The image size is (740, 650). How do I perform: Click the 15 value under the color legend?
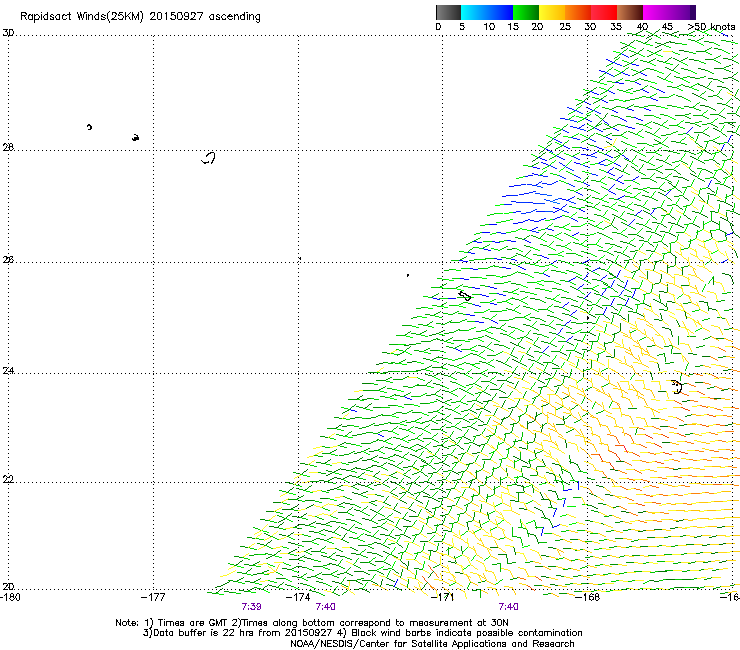513,27
